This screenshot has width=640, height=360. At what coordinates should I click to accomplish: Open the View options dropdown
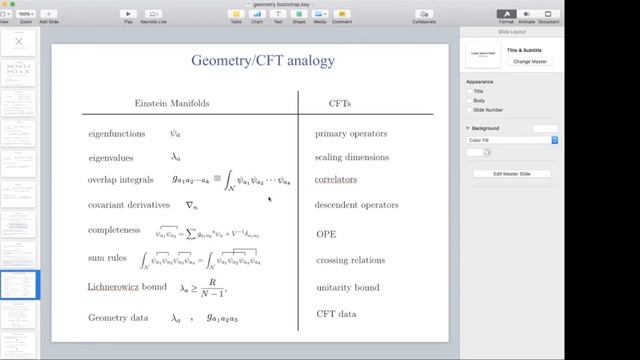pos(5,14)
